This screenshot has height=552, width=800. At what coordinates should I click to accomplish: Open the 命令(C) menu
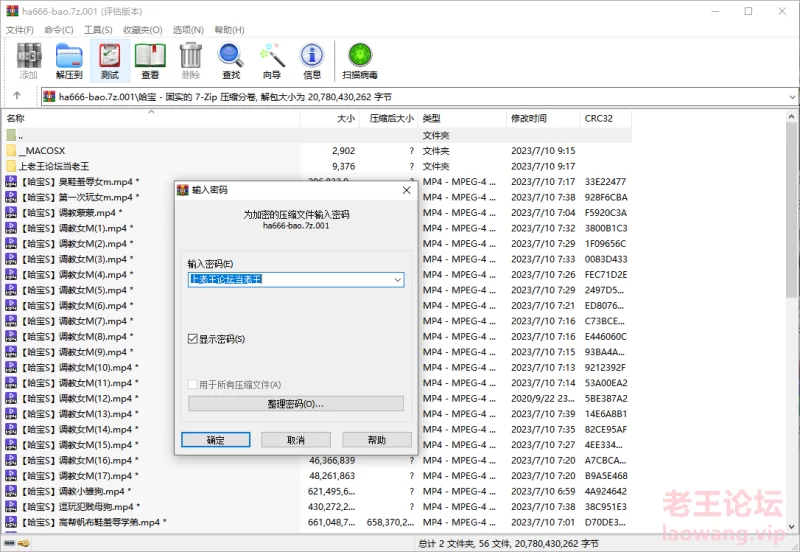click(59, 30)
